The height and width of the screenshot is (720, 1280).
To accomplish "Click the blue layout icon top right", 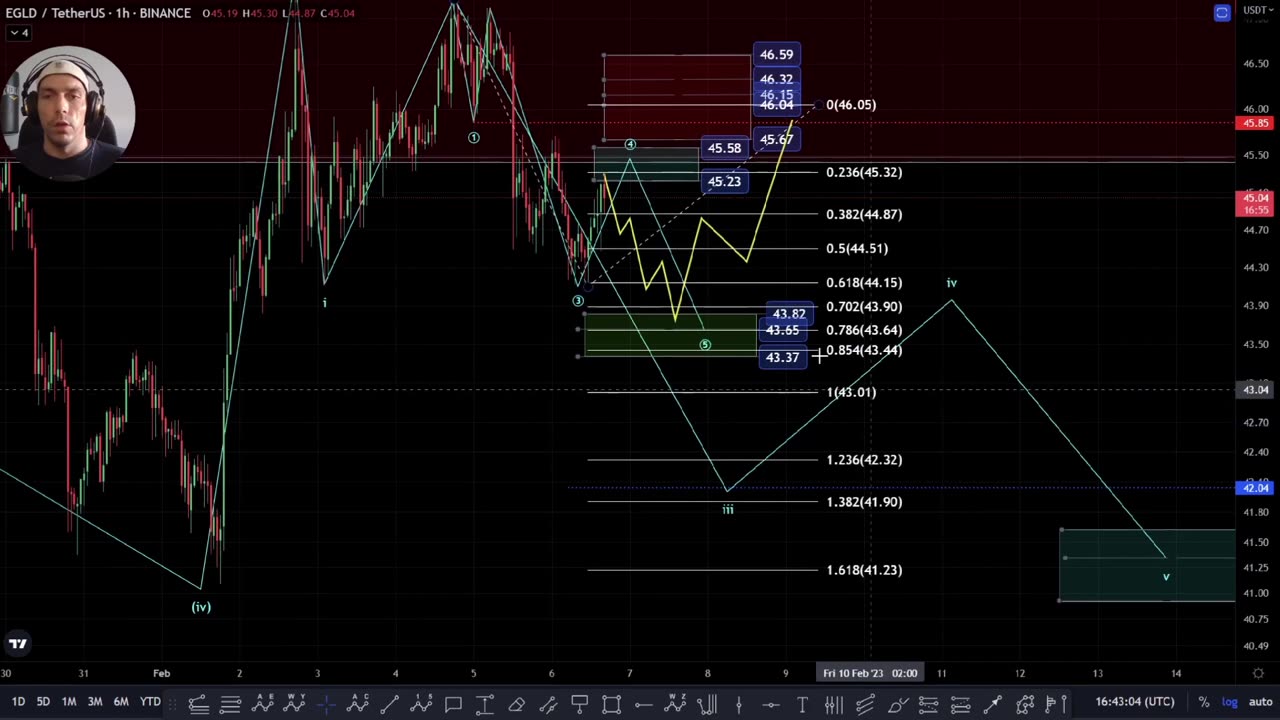I will 1222,12.
